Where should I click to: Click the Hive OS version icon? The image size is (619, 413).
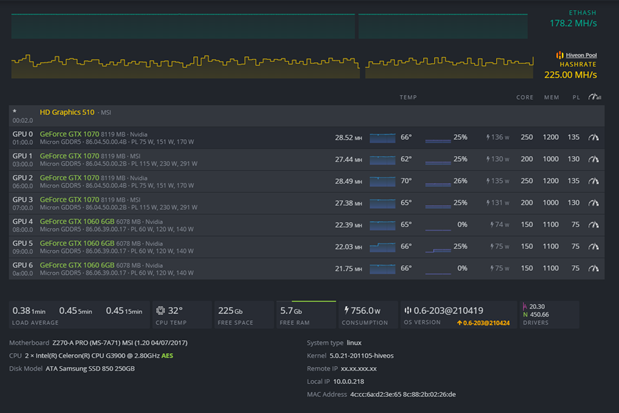[x=408, y=310]
